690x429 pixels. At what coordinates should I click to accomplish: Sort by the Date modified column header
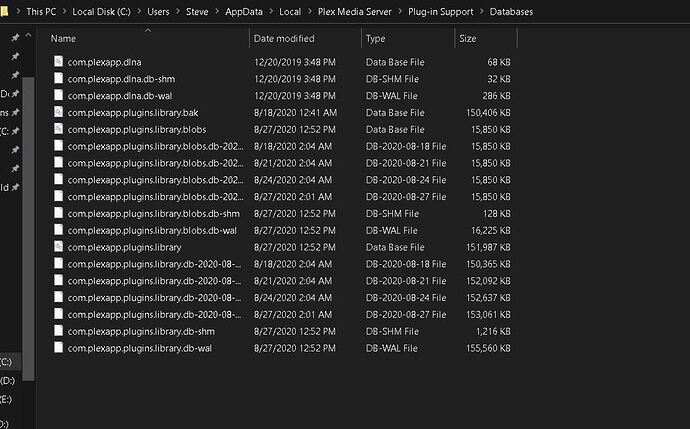(x=284, y=38)
